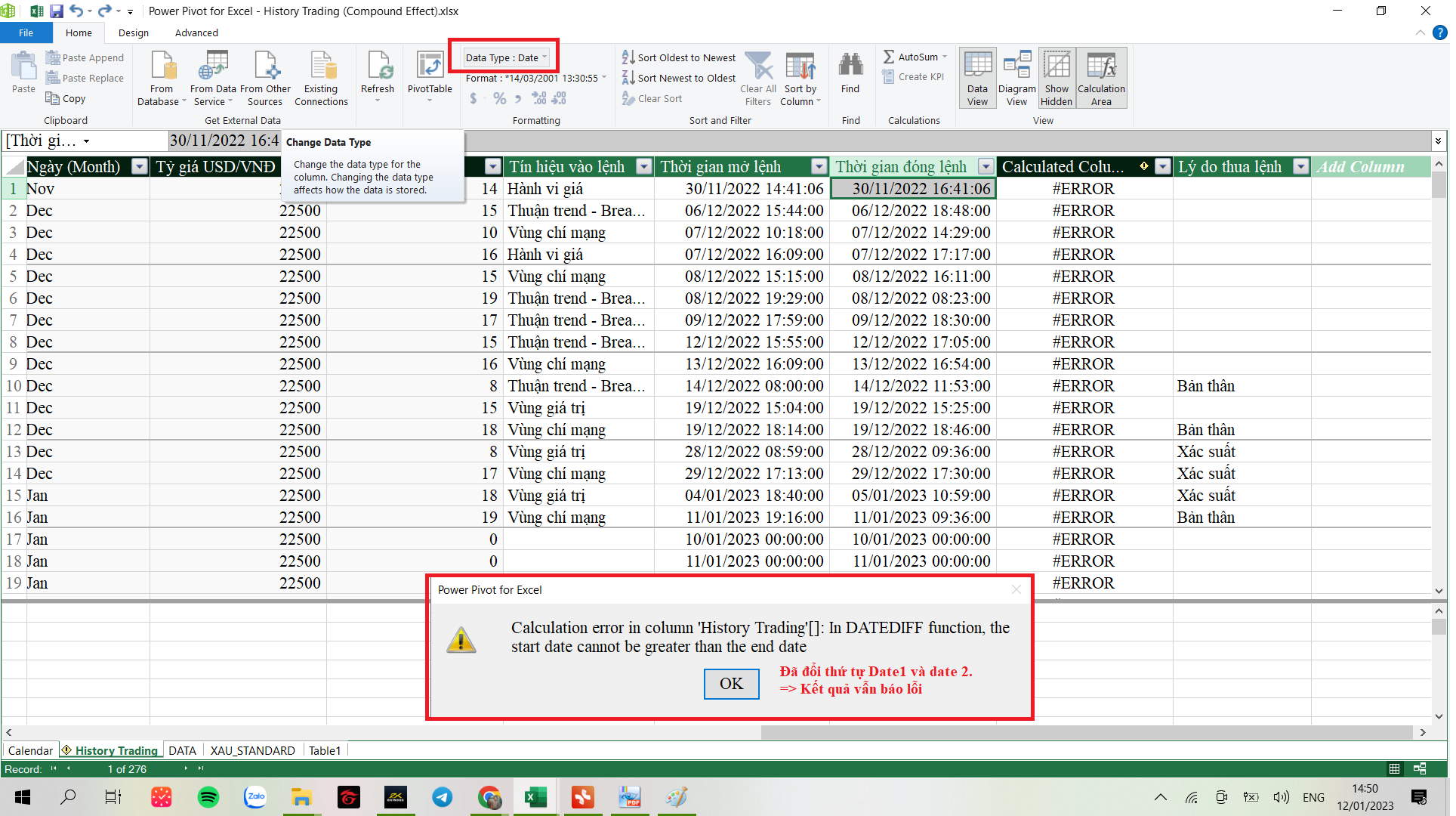The image size is (1456, 816).
Task: Click the Create KPI button
Action: coord(913,77)
